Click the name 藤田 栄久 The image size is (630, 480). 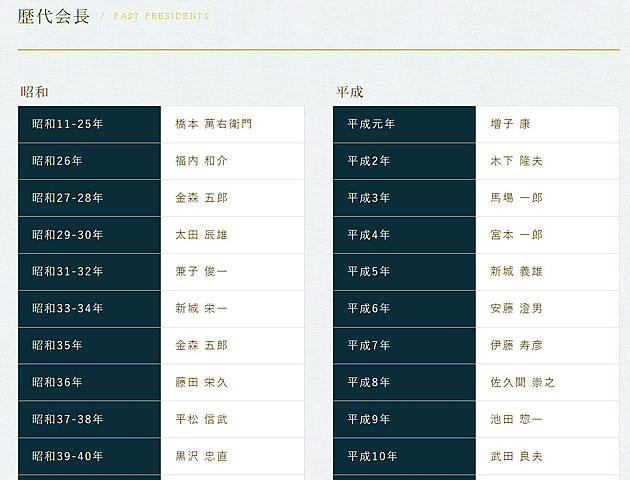click(201, 383)
